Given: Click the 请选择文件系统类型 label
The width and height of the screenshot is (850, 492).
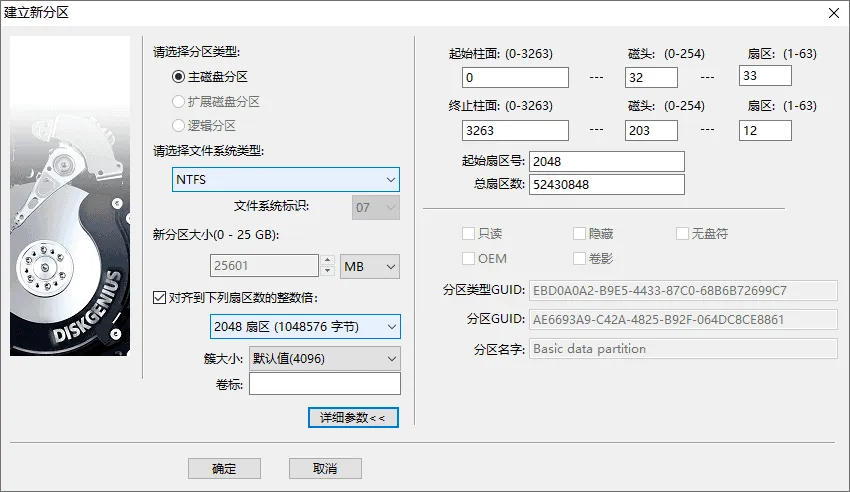Looking at the screenshot, I should click(x=208, y=151).
